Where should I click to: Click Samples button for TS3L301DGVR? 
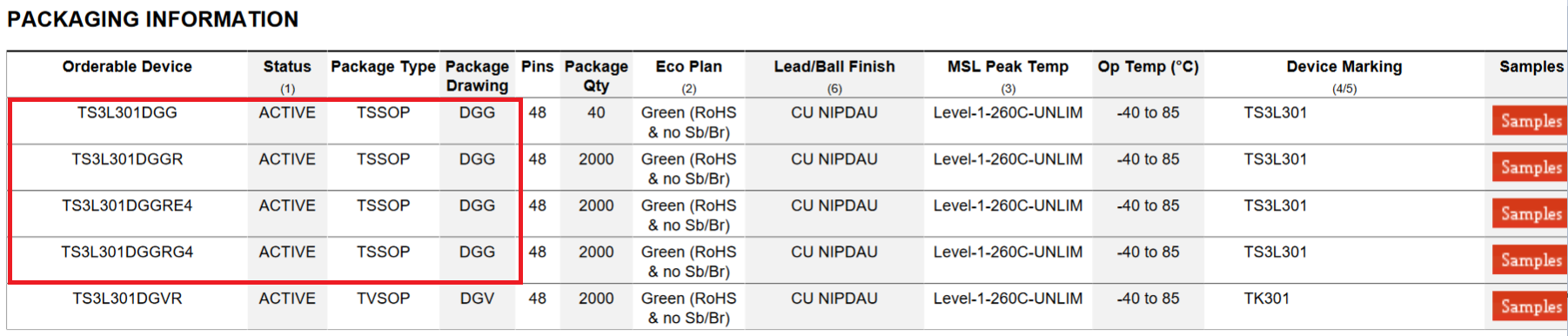tap(1531, 306)
